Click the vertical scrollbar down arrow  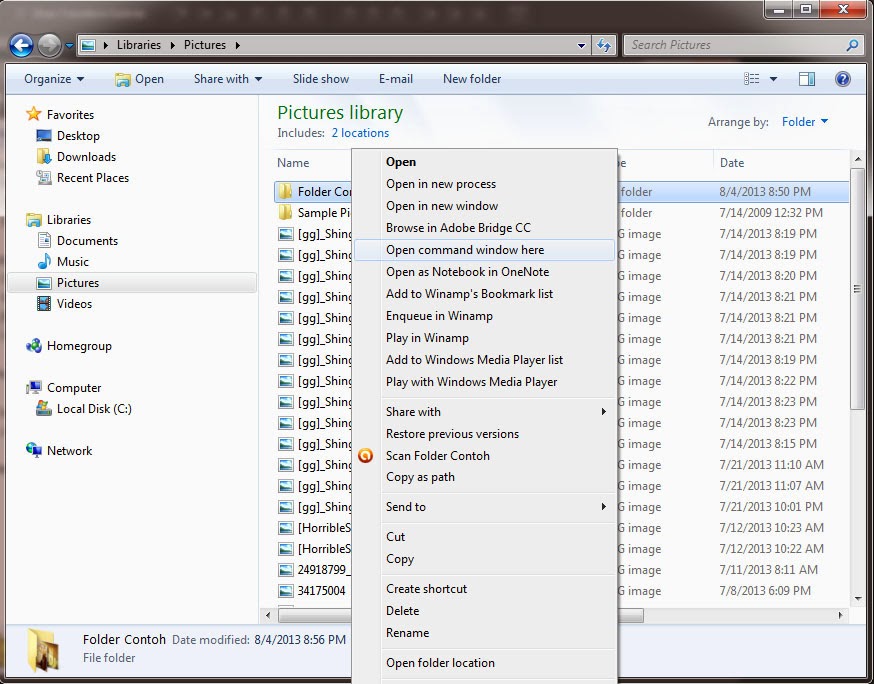coord(858,599)
